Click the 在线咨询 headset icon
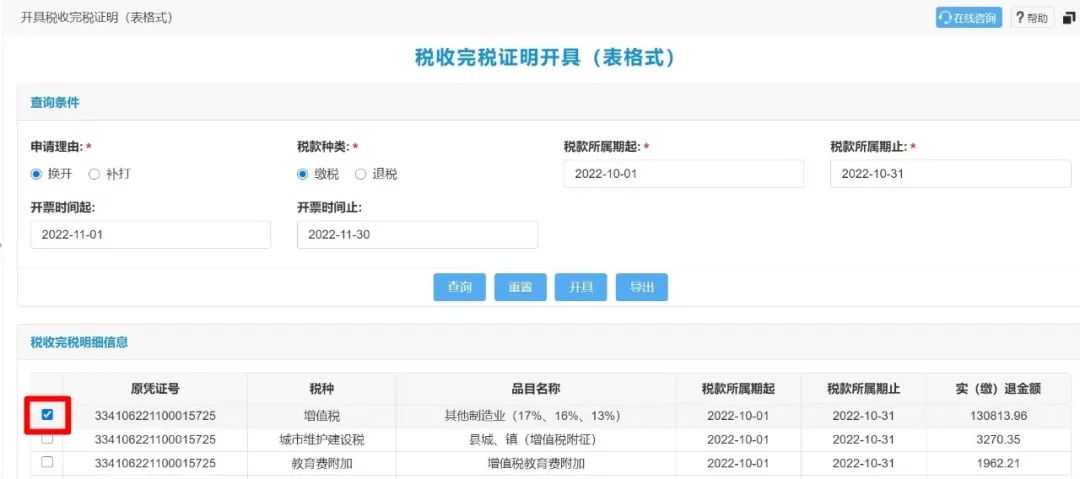The height and width of the screenshot is (479, 1080). [x=945, y=18]
